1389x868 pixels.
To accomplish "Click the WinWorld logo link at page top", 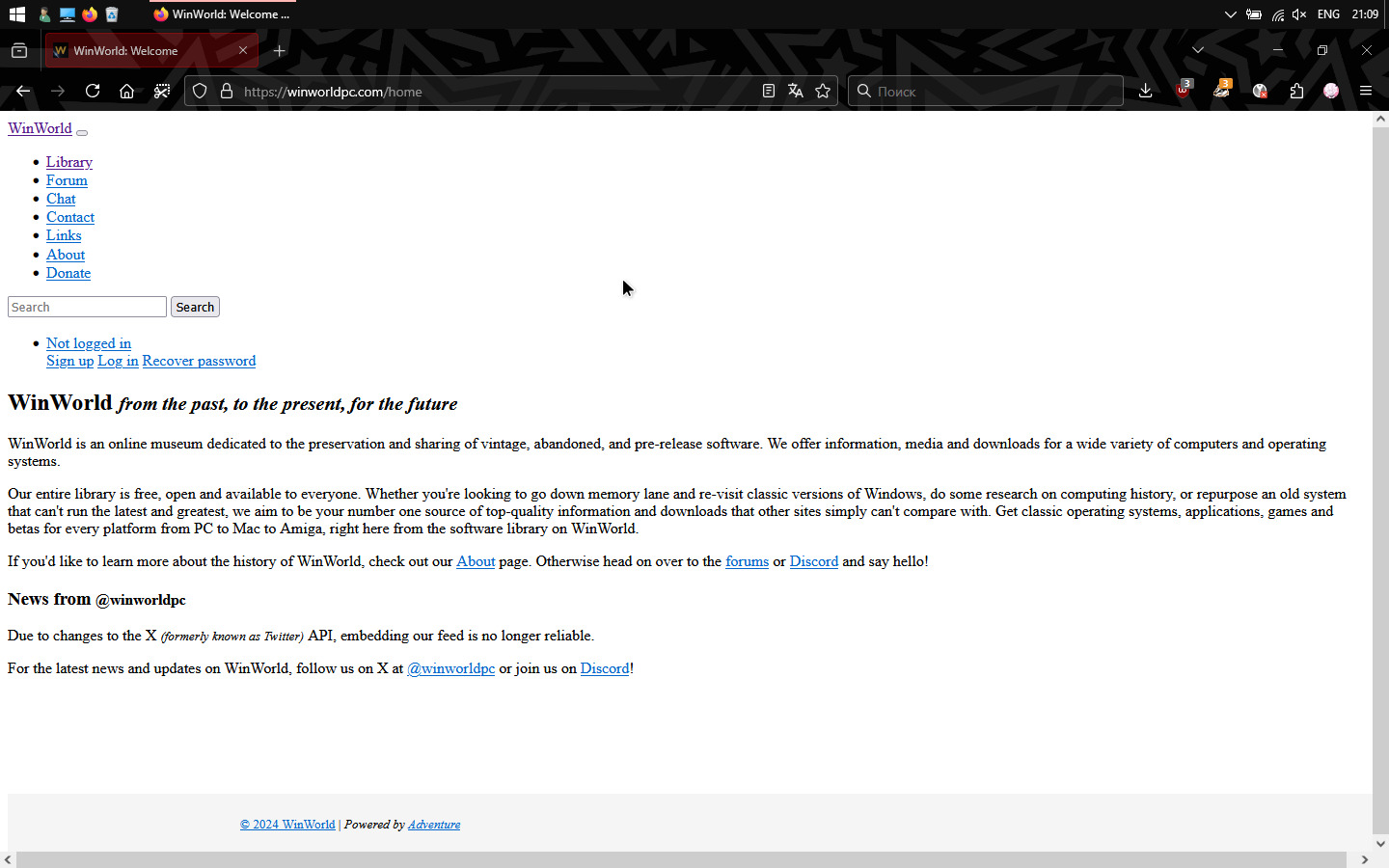I will pos(40,128).
